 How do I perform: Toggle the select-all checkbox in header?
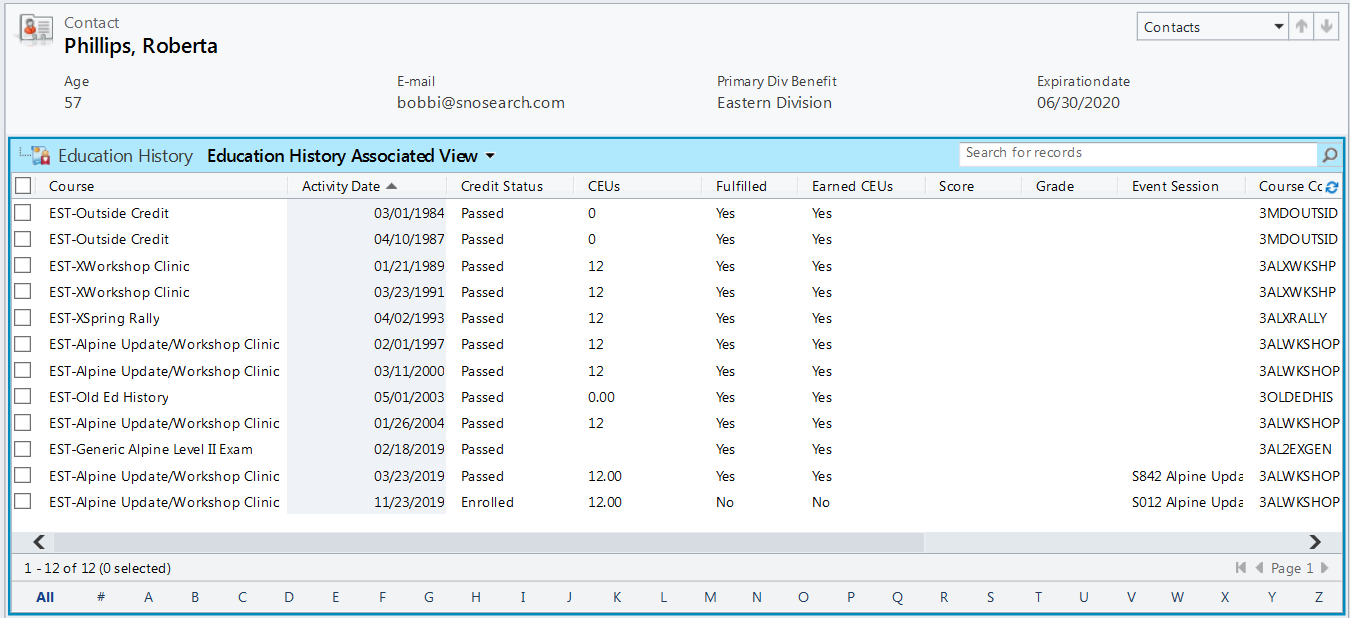(x=23, y=186)
